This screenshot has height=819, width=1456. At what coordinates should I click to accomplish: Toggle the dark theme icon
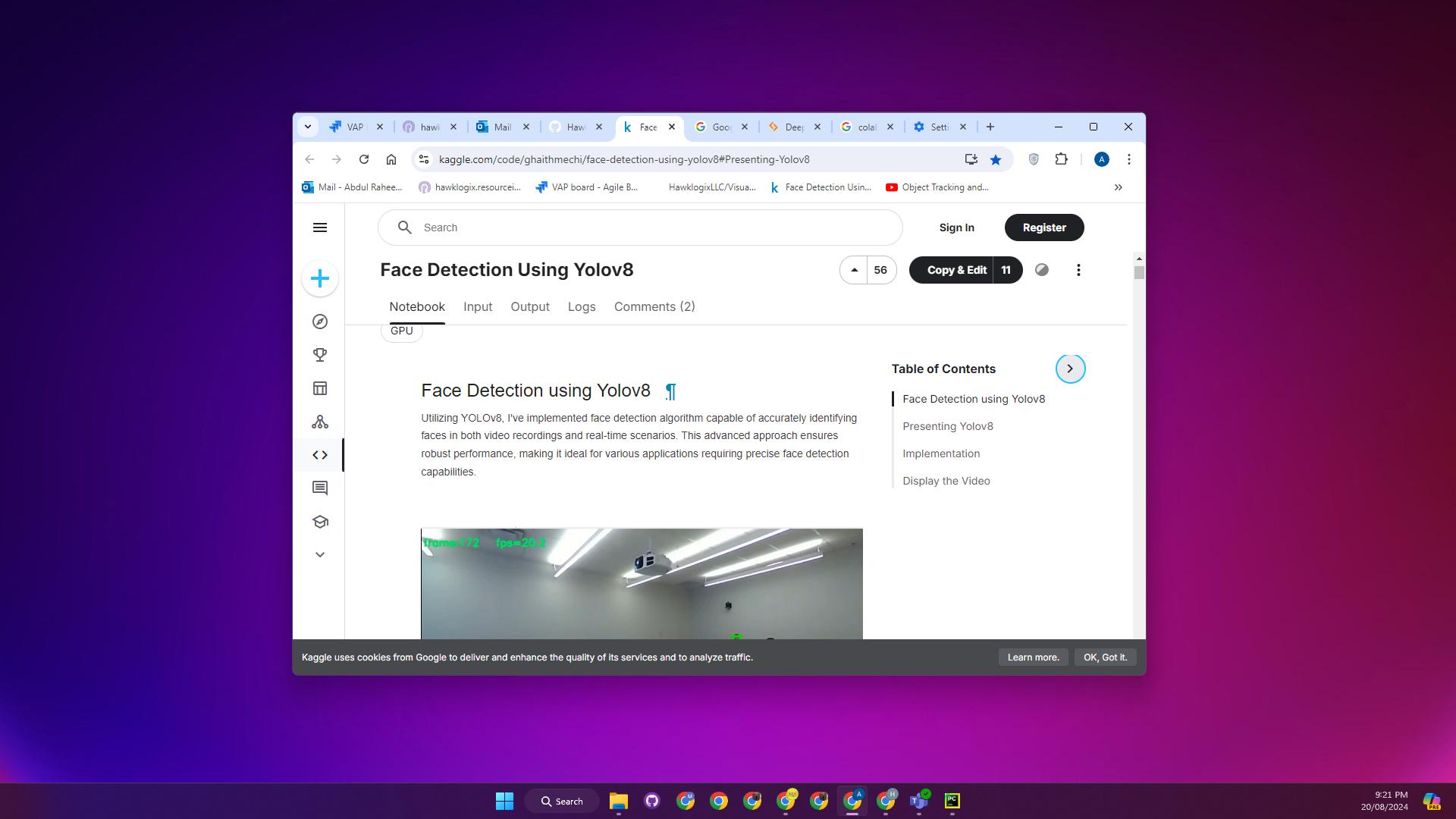[x=1042, y=270]
